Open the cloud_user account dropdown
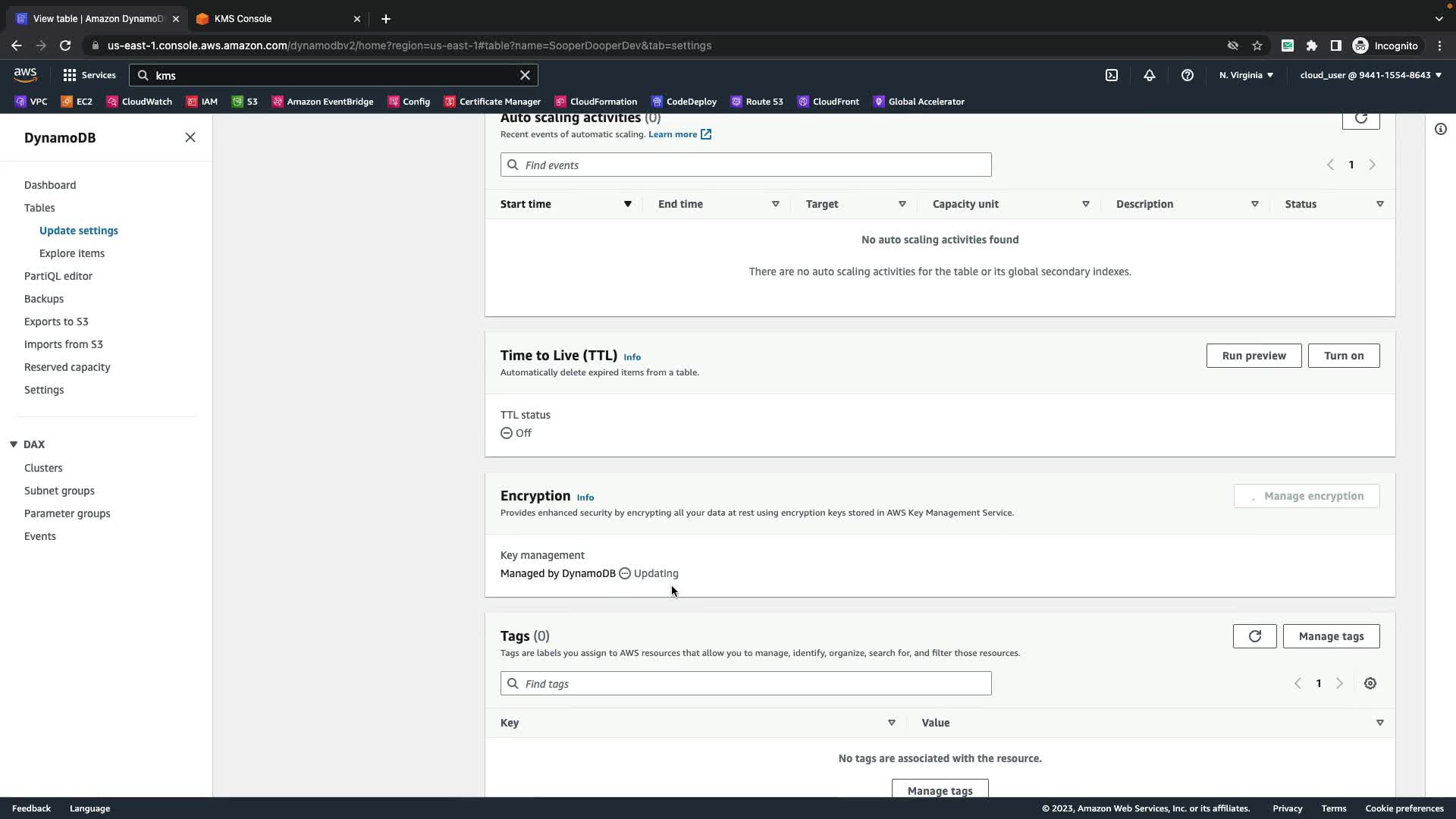Viewport: 1456px width, 819px height. click(1370, 75)
